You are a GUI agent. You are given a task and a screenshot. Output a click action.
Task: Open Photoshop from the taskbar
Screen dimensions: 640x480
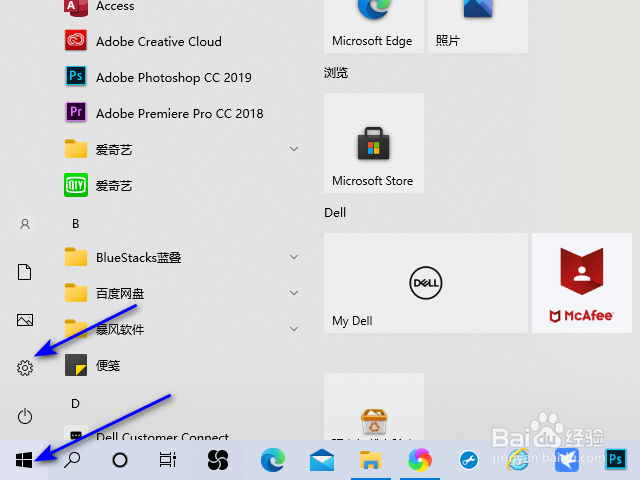coord(616,460)
